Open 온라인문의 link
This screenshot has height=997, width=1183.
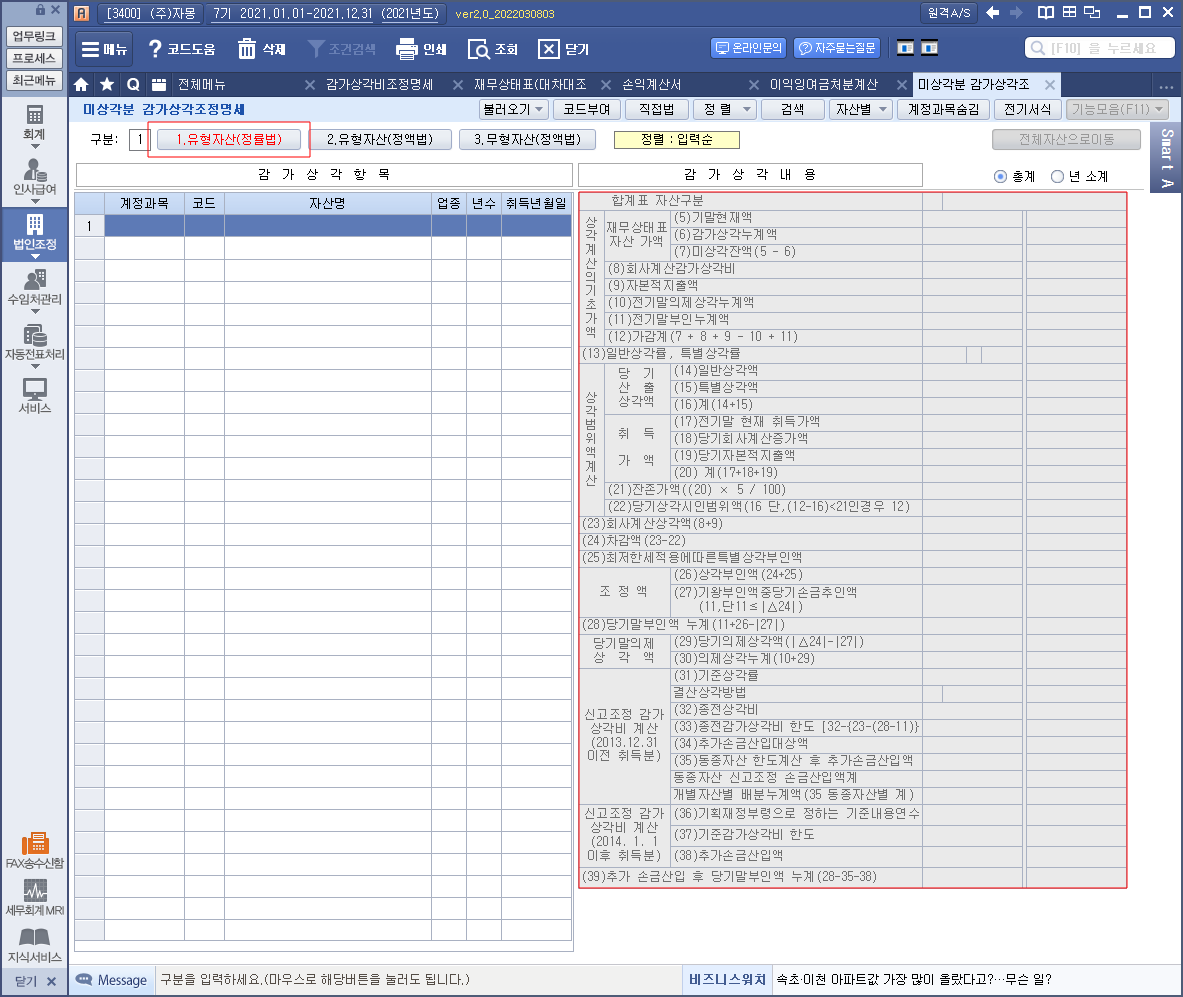(748, 48)
